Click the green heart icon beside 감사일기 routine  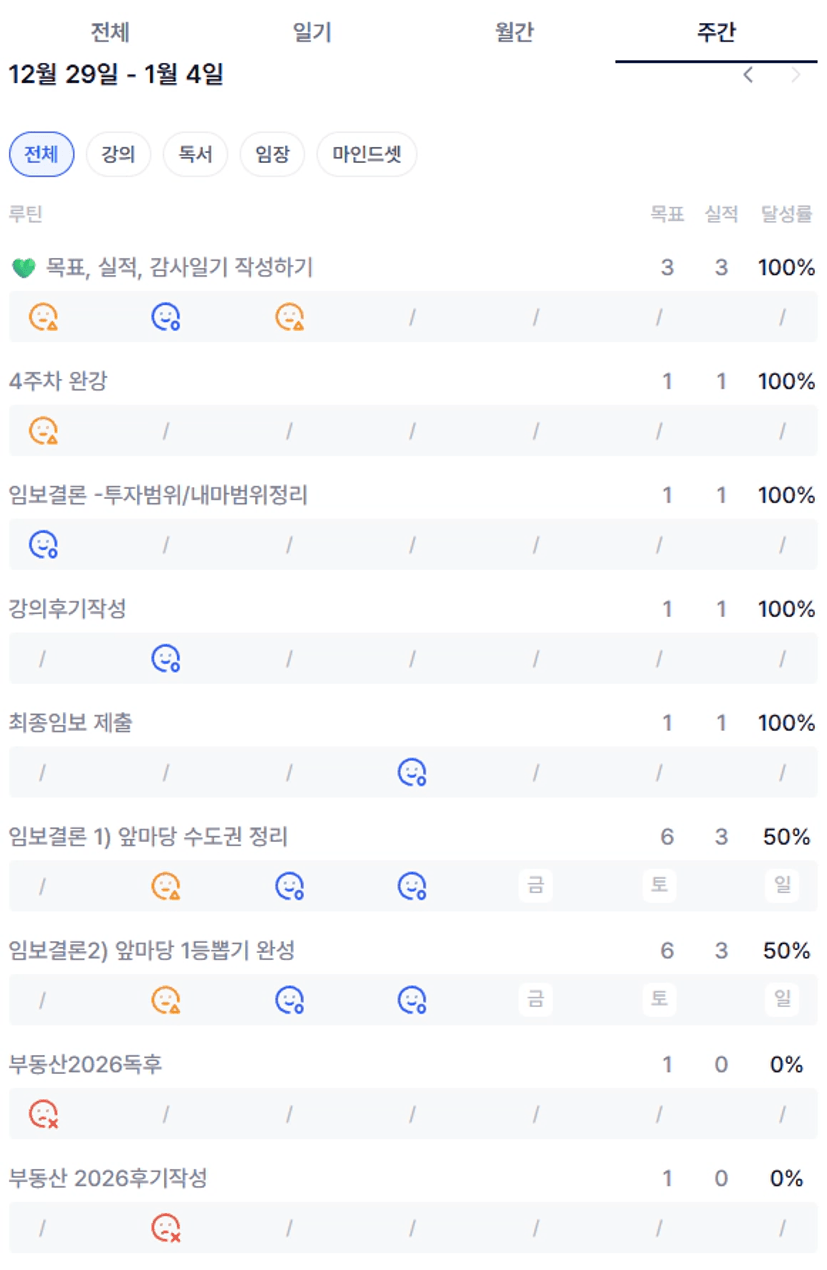point(24,268)
